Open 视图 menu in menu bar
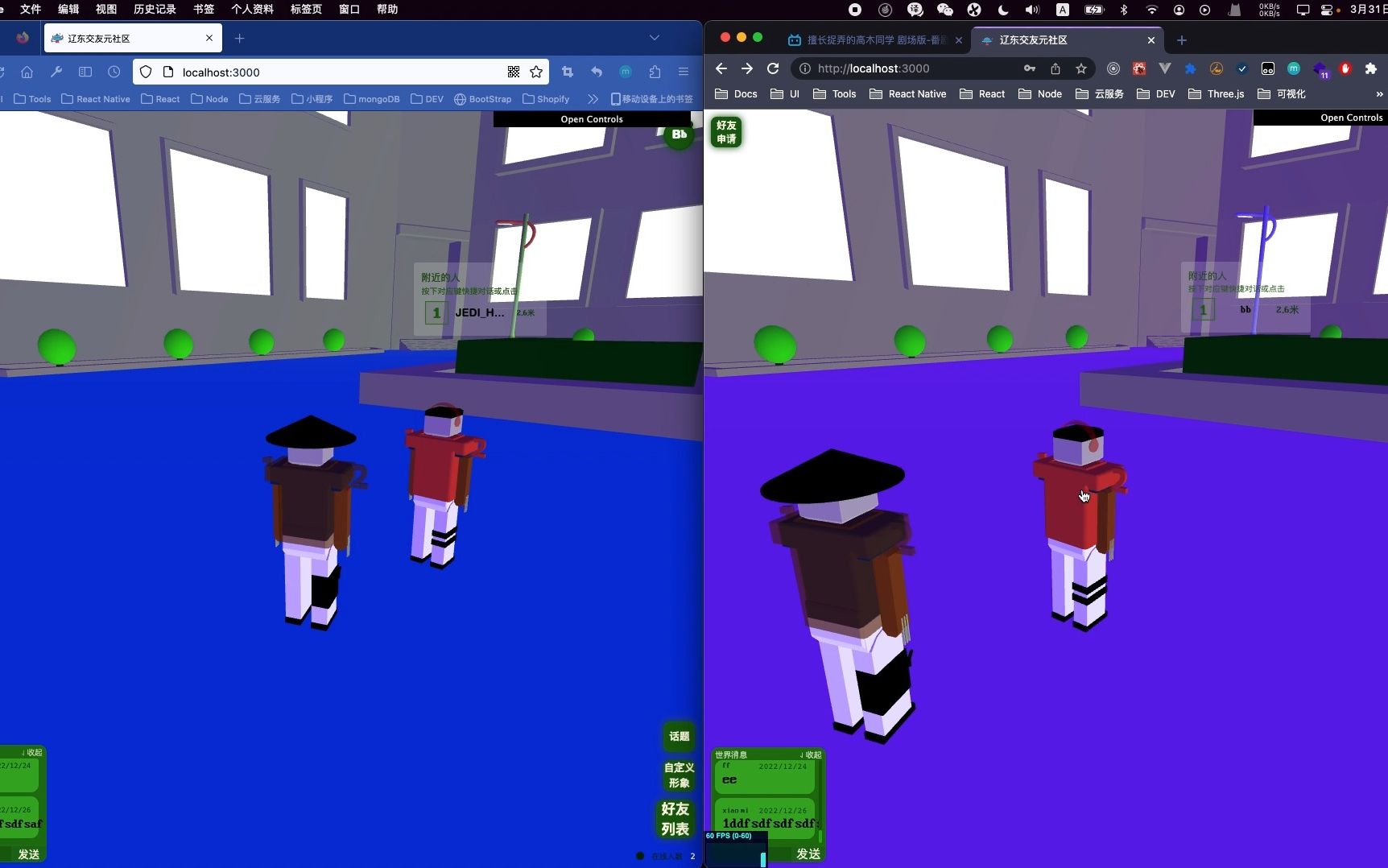1388x868 pixels. point(106,9)
